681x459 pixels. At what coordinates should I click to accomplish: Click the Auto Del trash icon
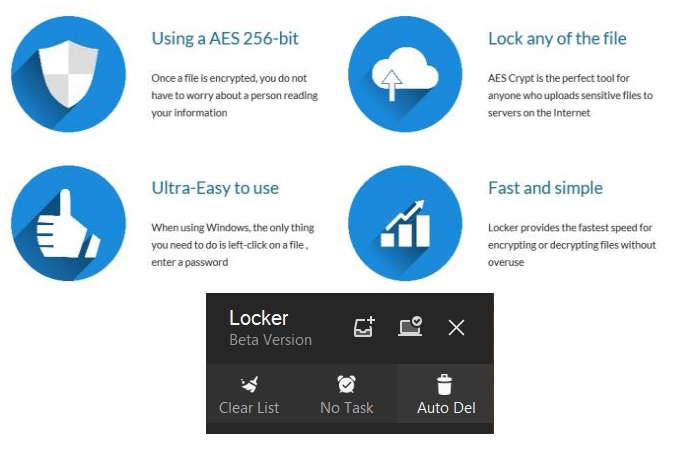pyautogui.click(x=445, y=384)
